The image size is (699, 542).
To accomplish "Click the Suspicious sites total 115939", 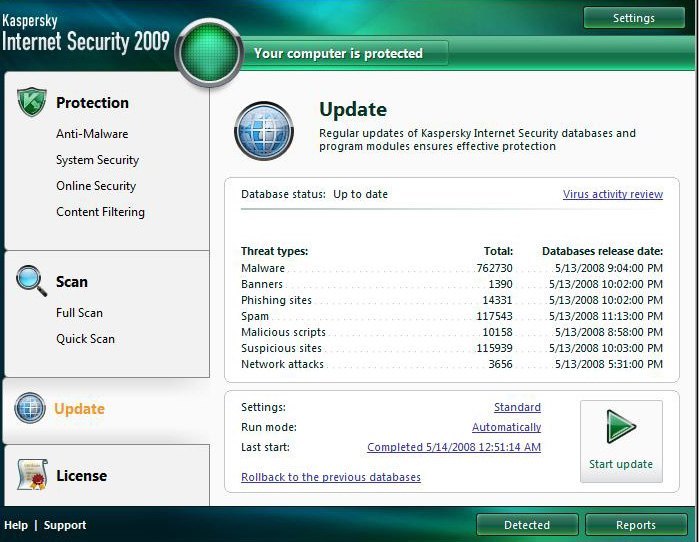I will (494, 348).
